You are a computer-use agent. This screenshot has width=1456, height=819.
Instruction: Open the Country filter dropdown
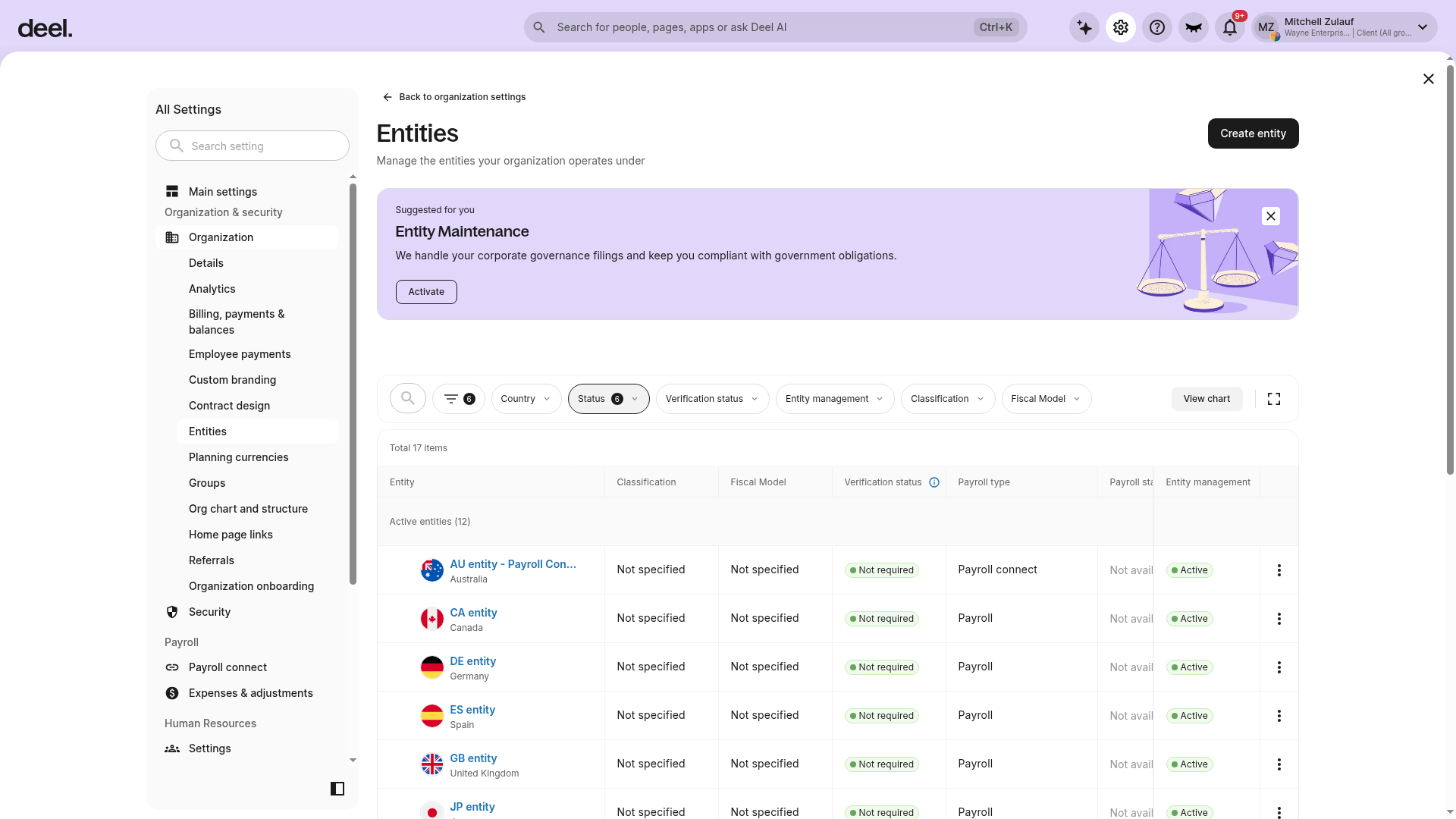pyautogui.click(x=526, y=399)
